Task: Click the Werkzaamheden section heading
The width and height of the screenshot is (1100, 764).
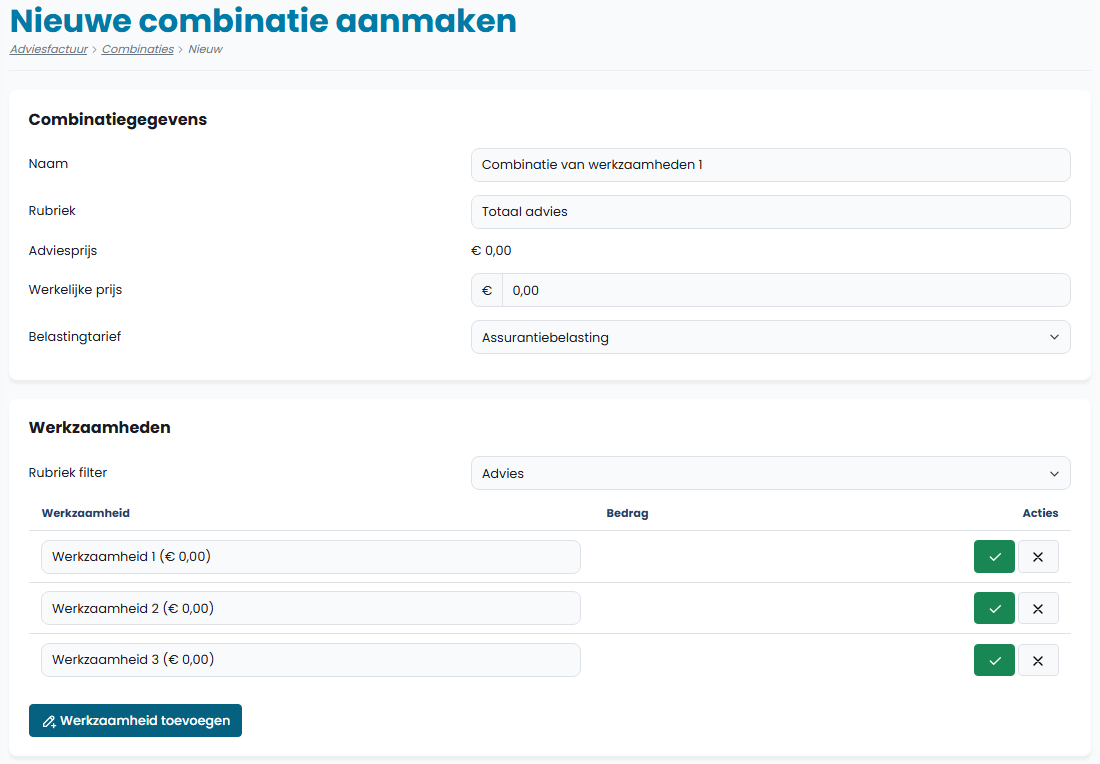Action: point(100,427)
